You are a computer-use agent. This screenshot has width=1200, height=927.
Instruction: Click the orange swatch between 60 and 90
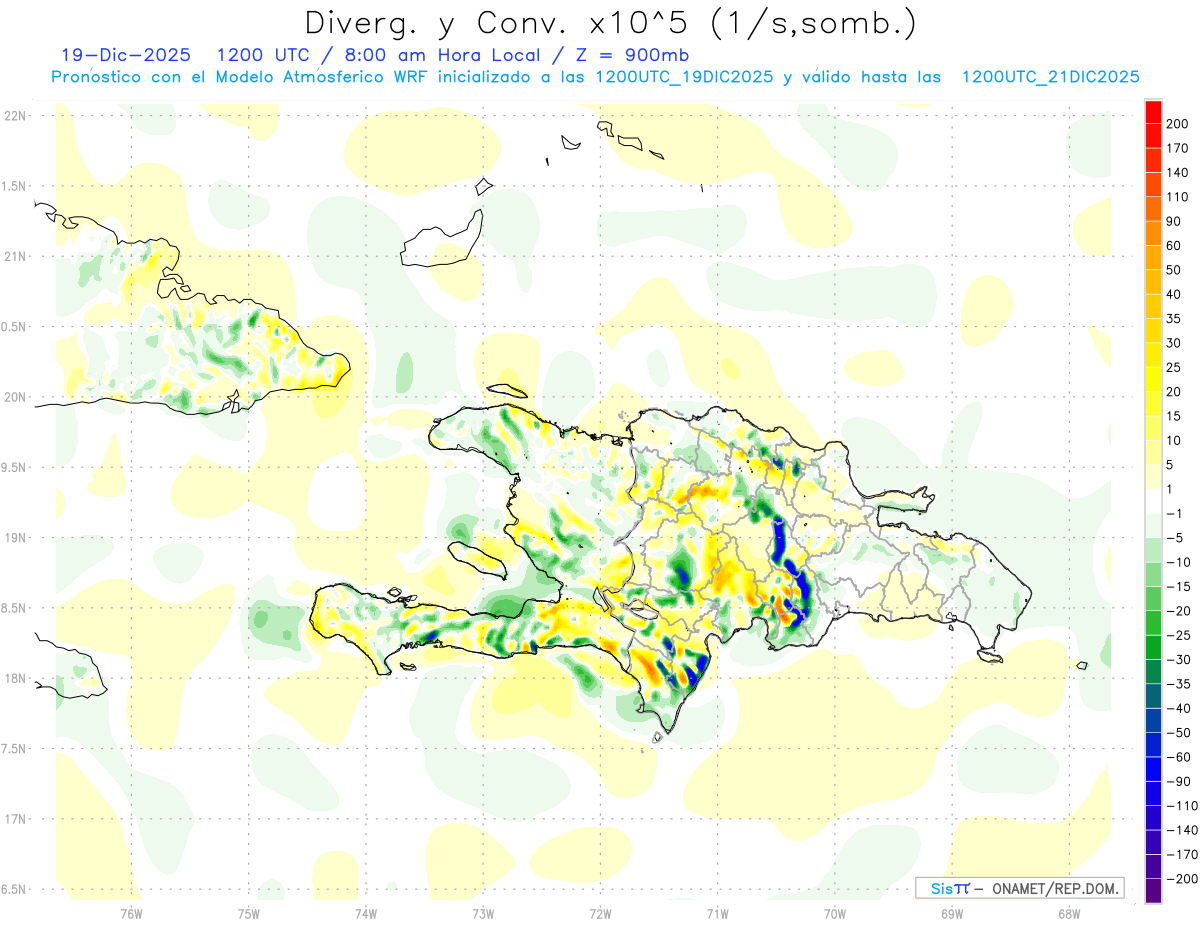1153,233
